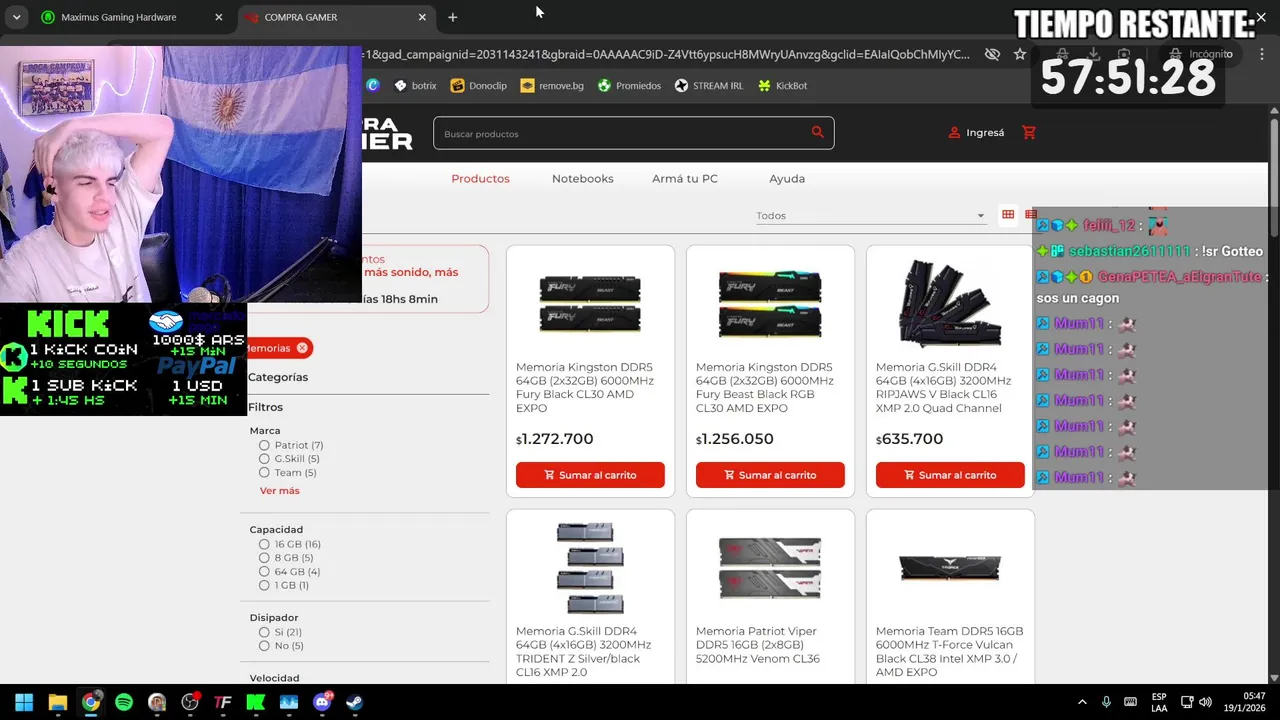Show hidden system tray icons chevron
This screenshot has height=720, width=1280.
point(1082,702)
